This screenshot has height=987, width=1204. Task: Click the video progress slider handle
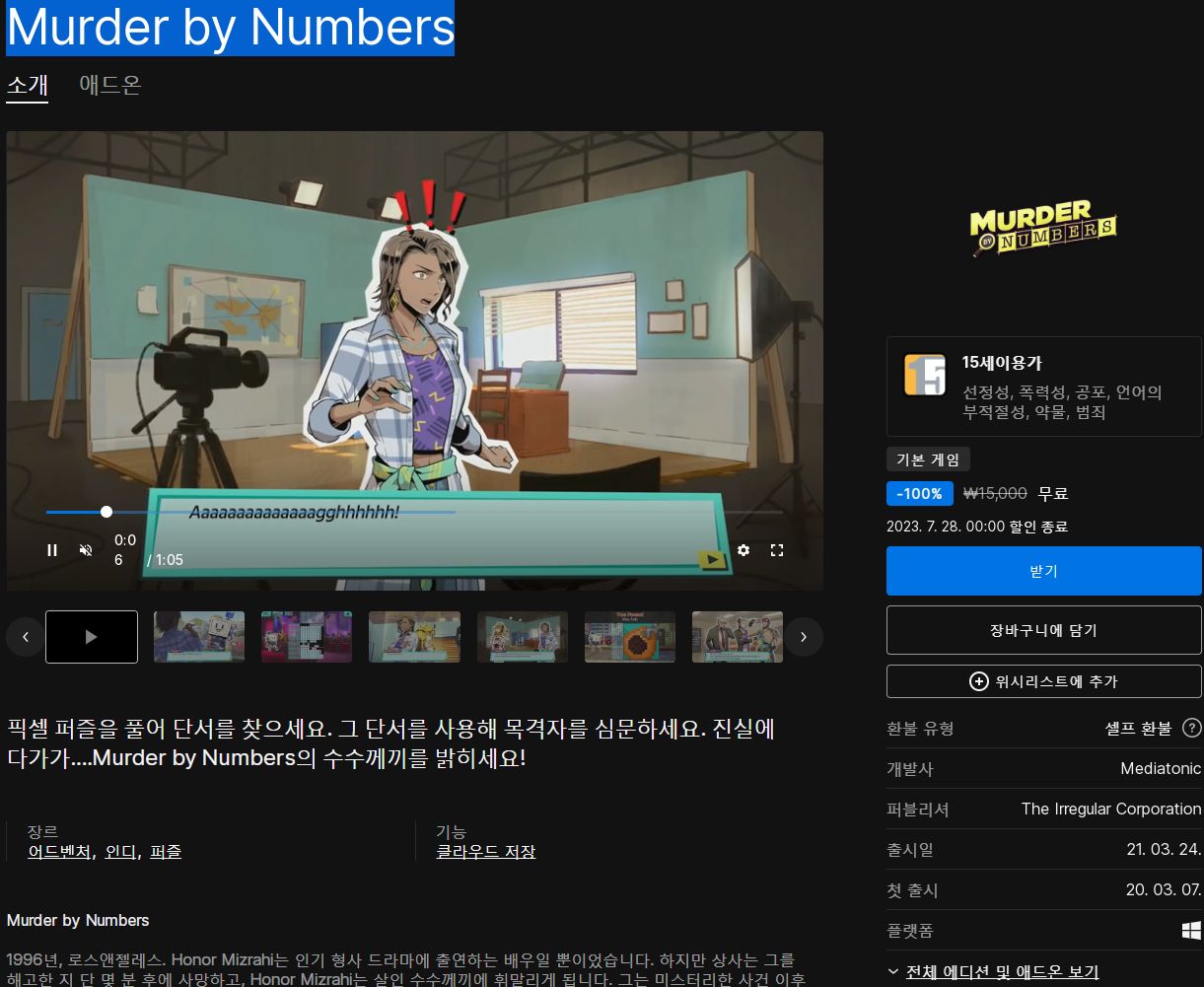(106, 512)
